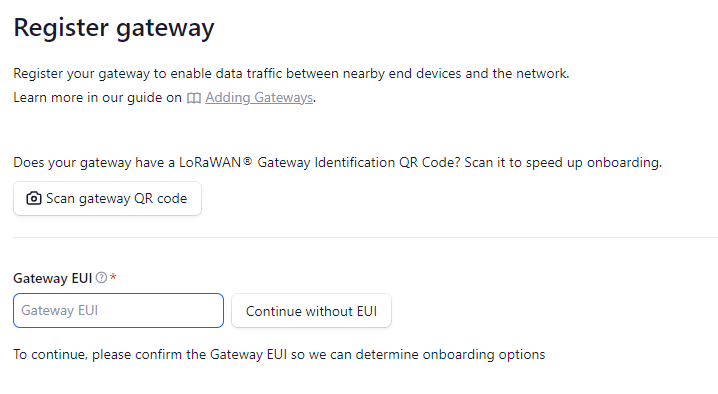This screenshot has height=394, width=718.
Task: Click the registered trademark symbol after LoRaWAN
Action: point(248,161)
